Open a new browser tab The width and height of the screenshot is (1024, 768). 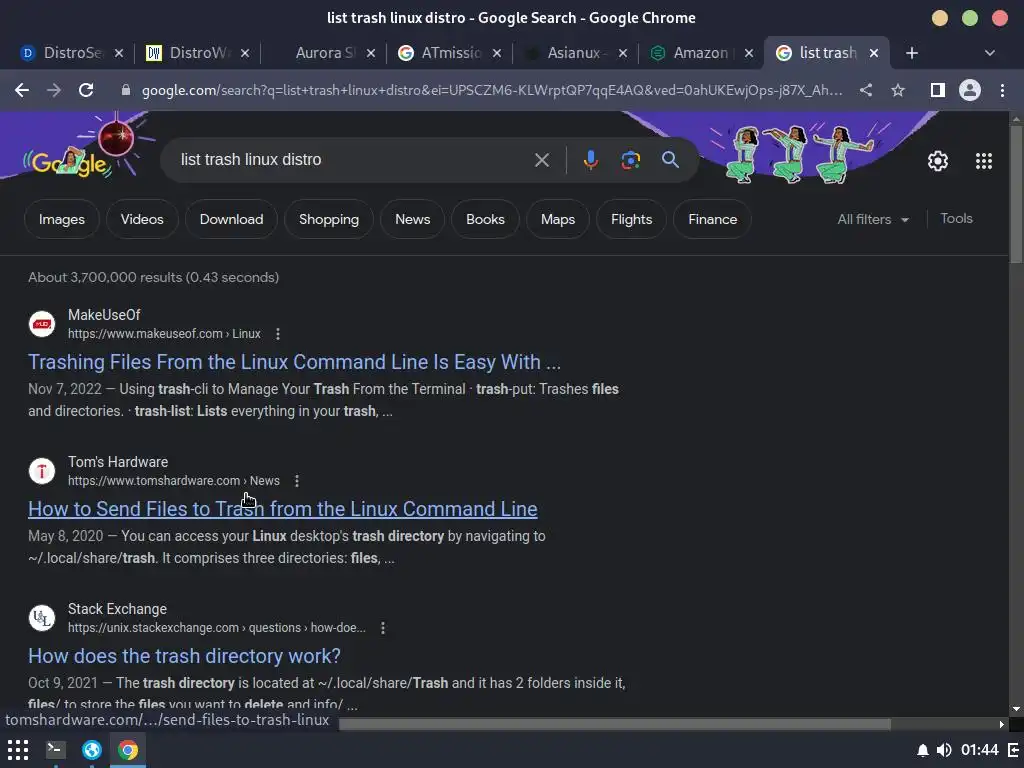click(912, 53)
